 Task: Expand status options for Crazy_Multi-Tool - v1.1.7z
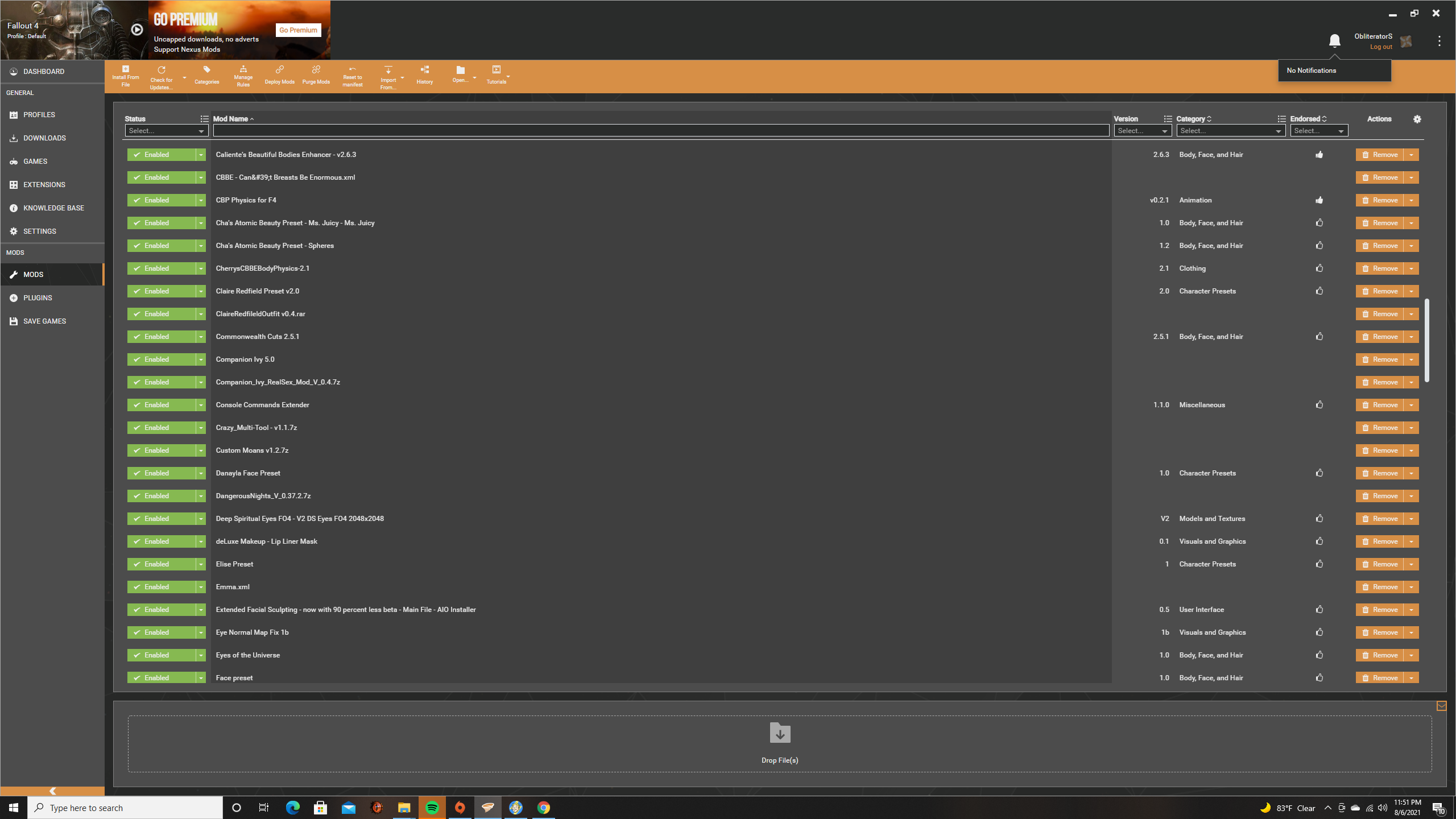pos(201,428)
